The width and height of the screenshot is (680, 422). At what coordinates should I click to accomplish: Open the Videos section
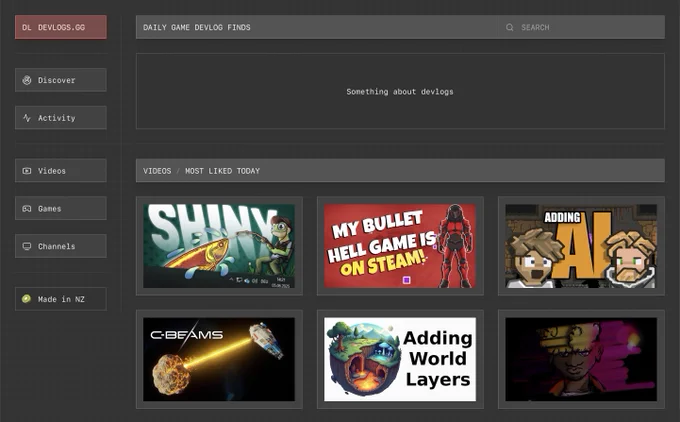[61, 171]
